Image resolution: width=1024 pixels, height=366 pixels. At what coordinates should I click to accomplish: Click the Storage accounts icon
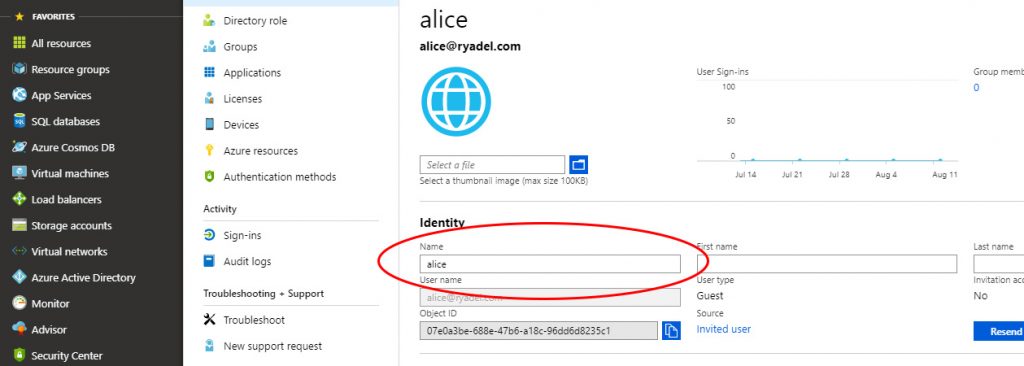tap(20, 225)
